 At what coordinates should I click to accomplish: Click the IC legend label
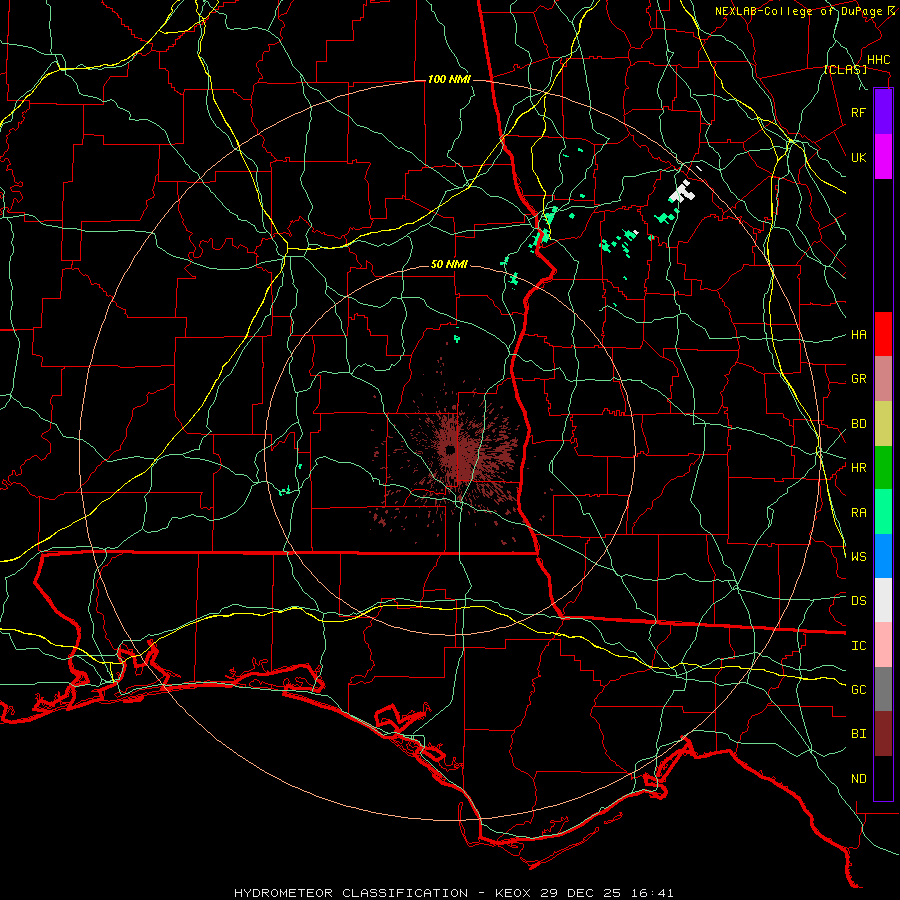pyautogui.click(x=858, y=646)
